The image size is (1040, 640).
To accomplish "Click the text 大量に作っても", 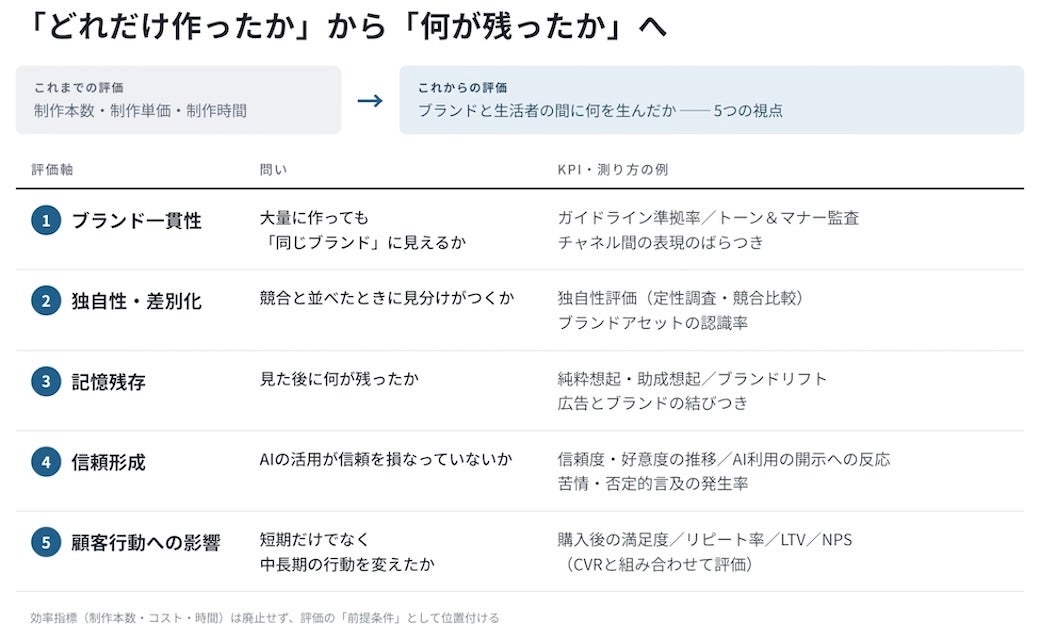I will (x=314, y=218).
